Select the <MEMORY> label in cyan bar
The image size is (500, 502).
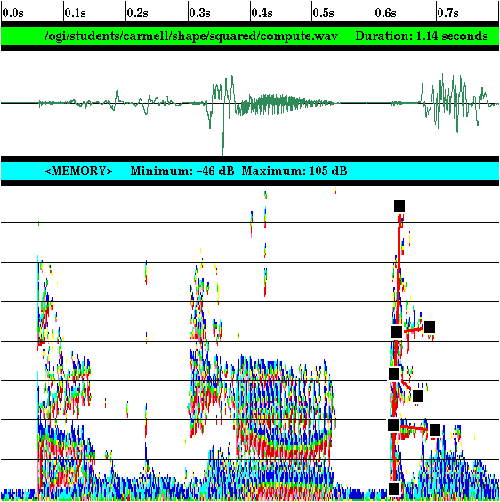point(78,171)
